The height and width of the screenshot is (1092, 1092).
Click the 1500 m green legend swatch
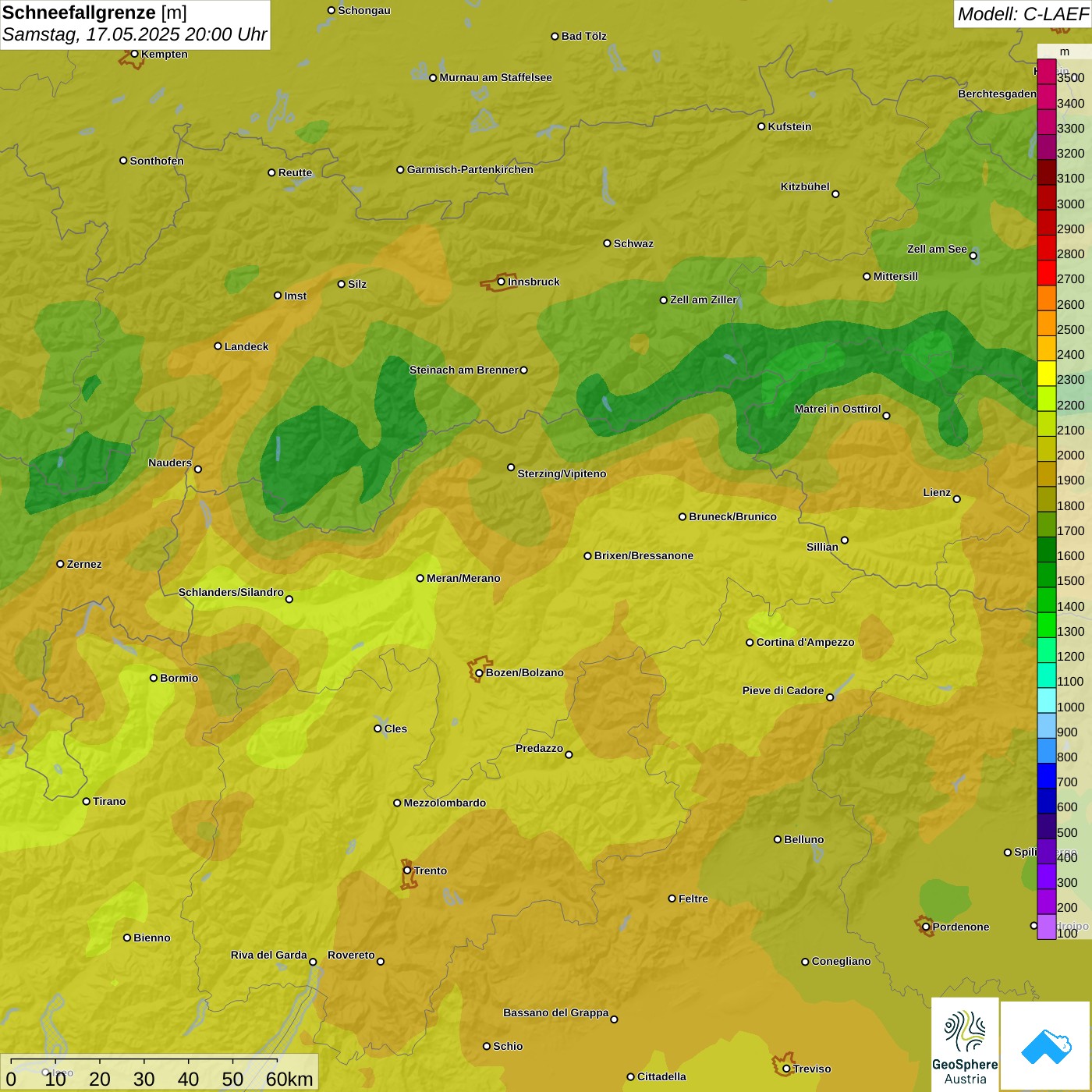point(1046,575)
